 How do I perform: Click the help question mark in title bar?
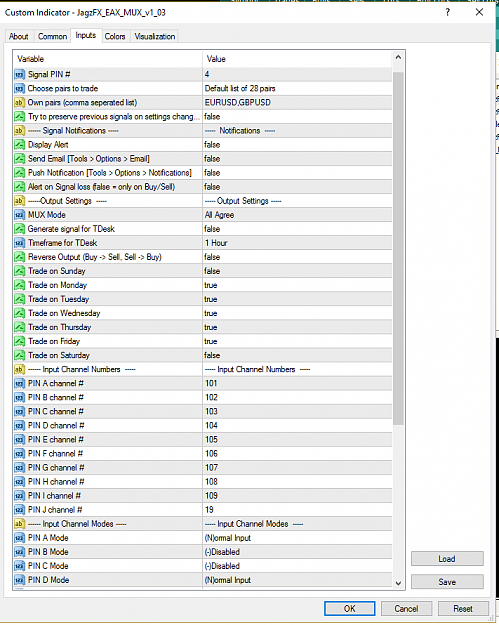[x=448, y=12]
